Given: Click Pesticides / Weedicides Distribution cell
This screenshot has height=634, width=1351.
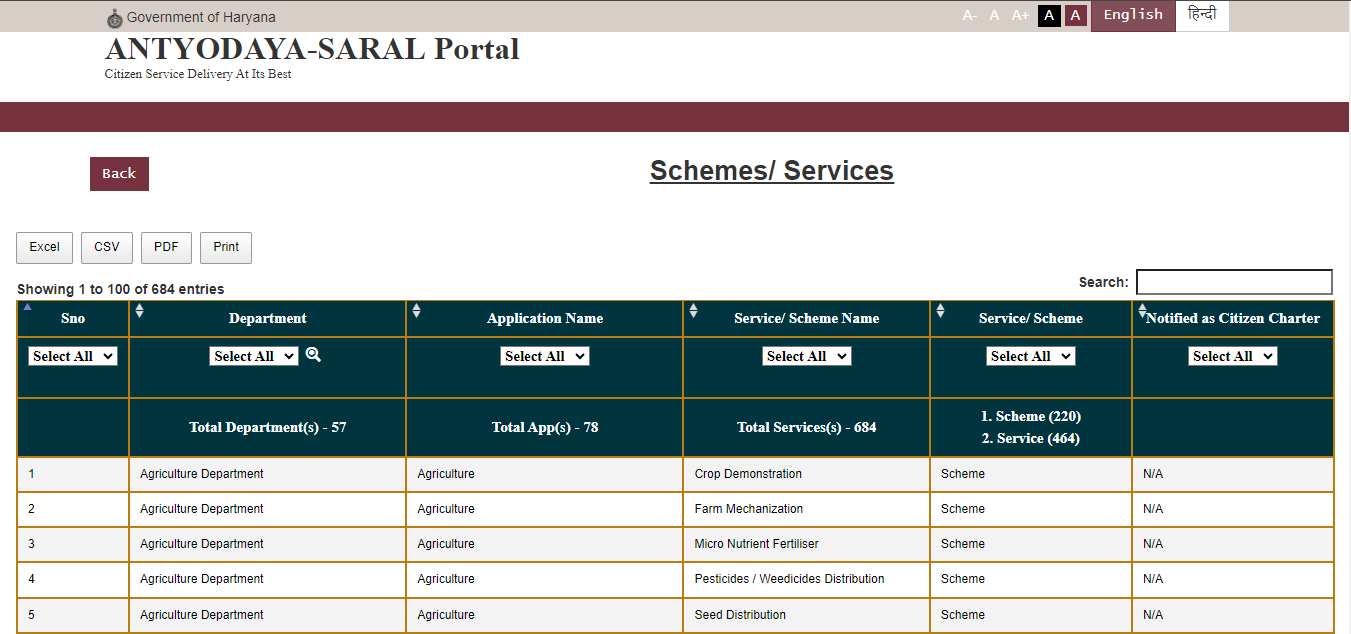Looking at the screenshot, I should point(807,579).
